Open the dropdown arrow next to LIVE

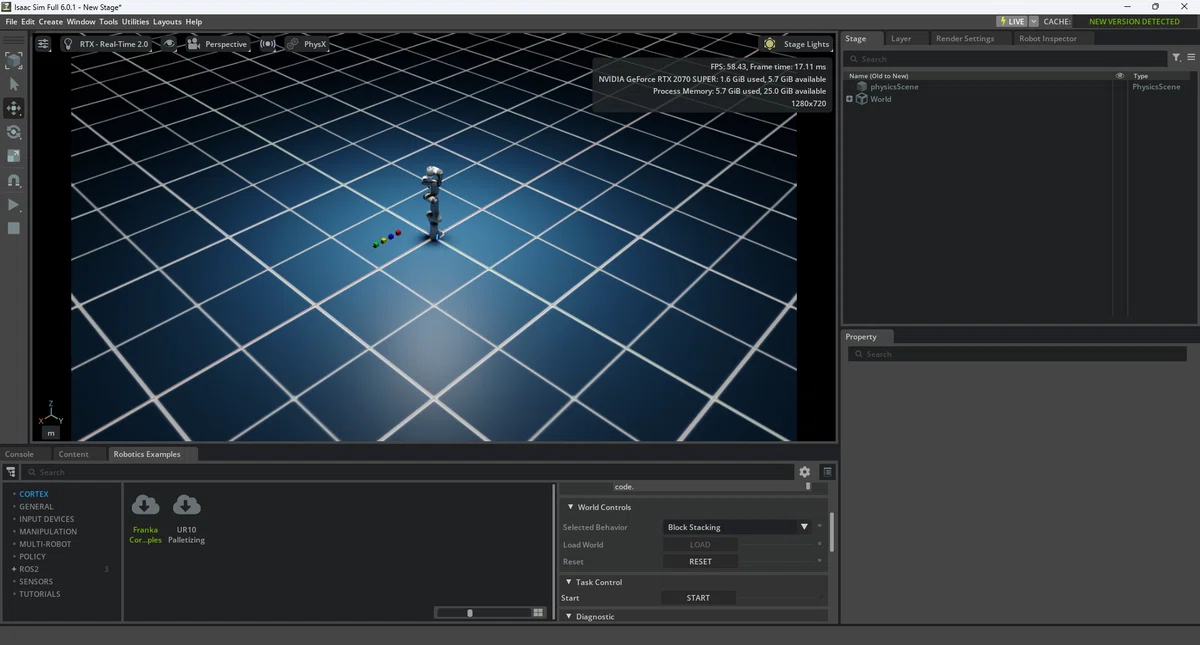tap(1034, 21)
